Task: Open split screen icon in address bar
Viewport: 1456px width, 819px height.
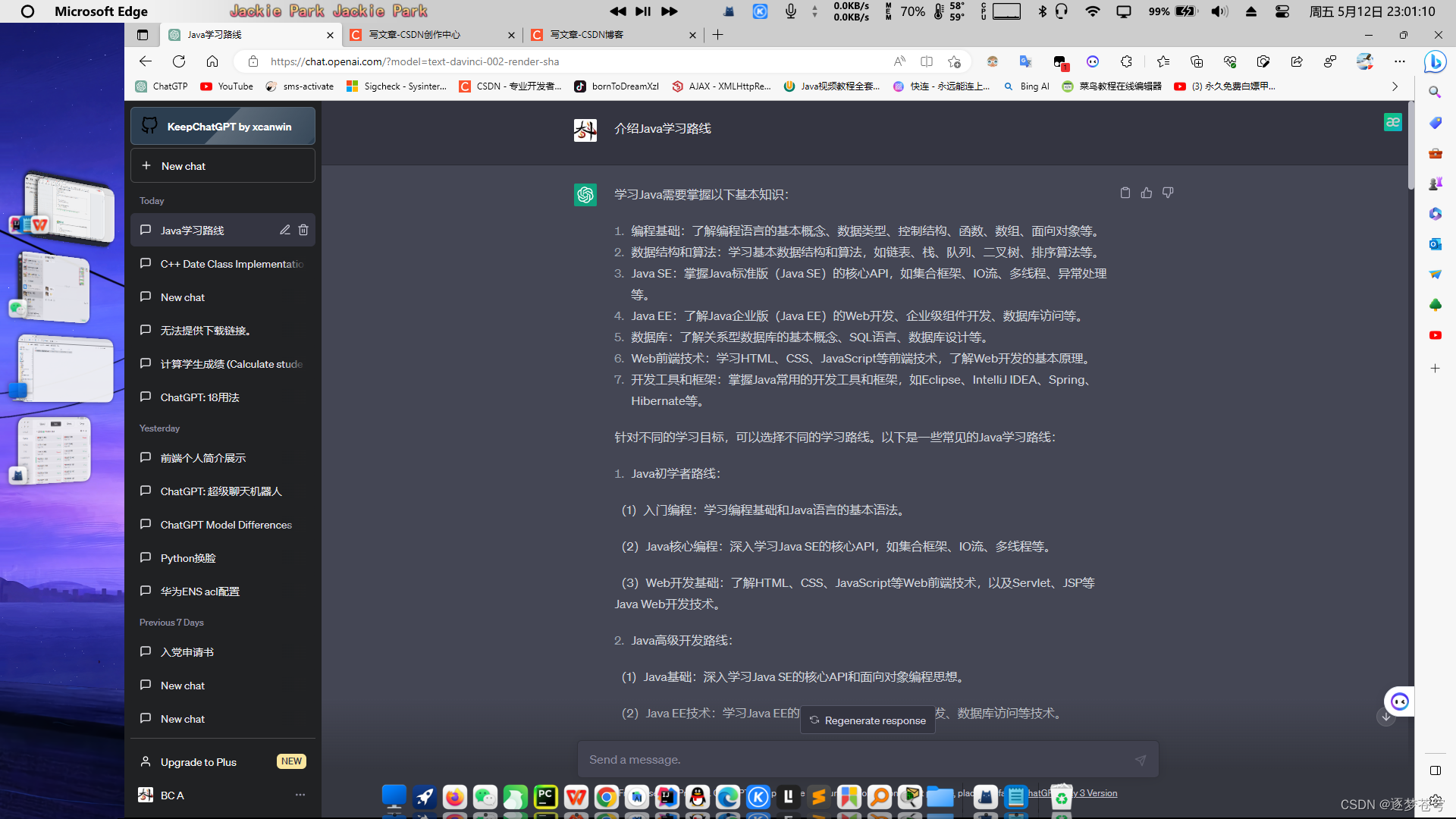Action: point(927,61)
